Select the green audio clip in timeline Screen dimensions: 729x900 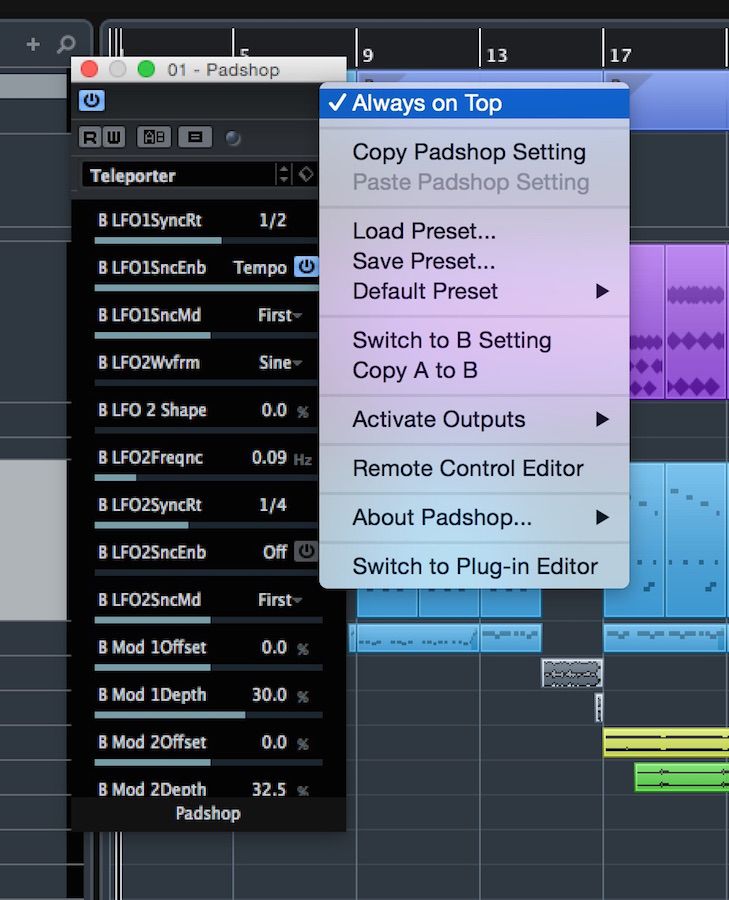(682, 778)
